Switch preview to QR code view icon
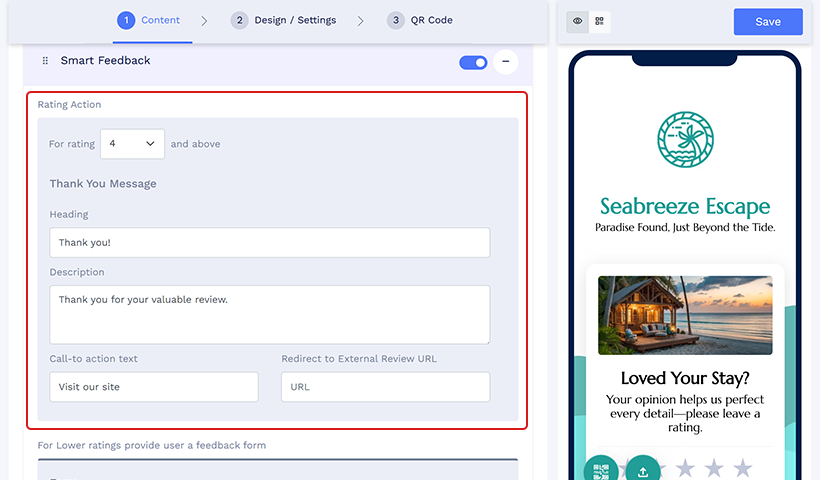Image resolution: width=820 pixels, height=480 pixels. pyautogui.click(x=600, y=21)
